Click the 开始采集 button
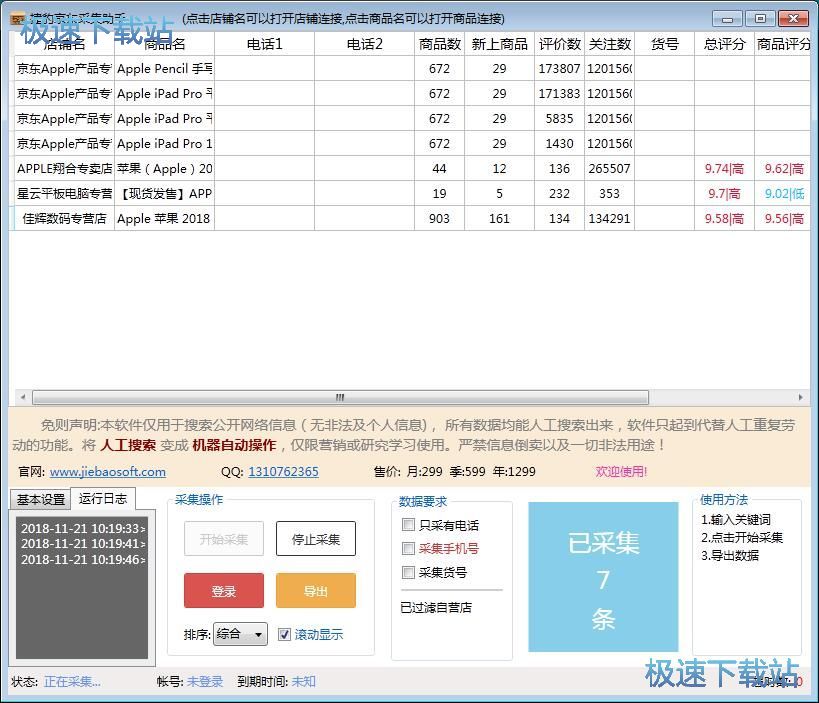This screenshot has width=819, height=703. pos(224,539)
